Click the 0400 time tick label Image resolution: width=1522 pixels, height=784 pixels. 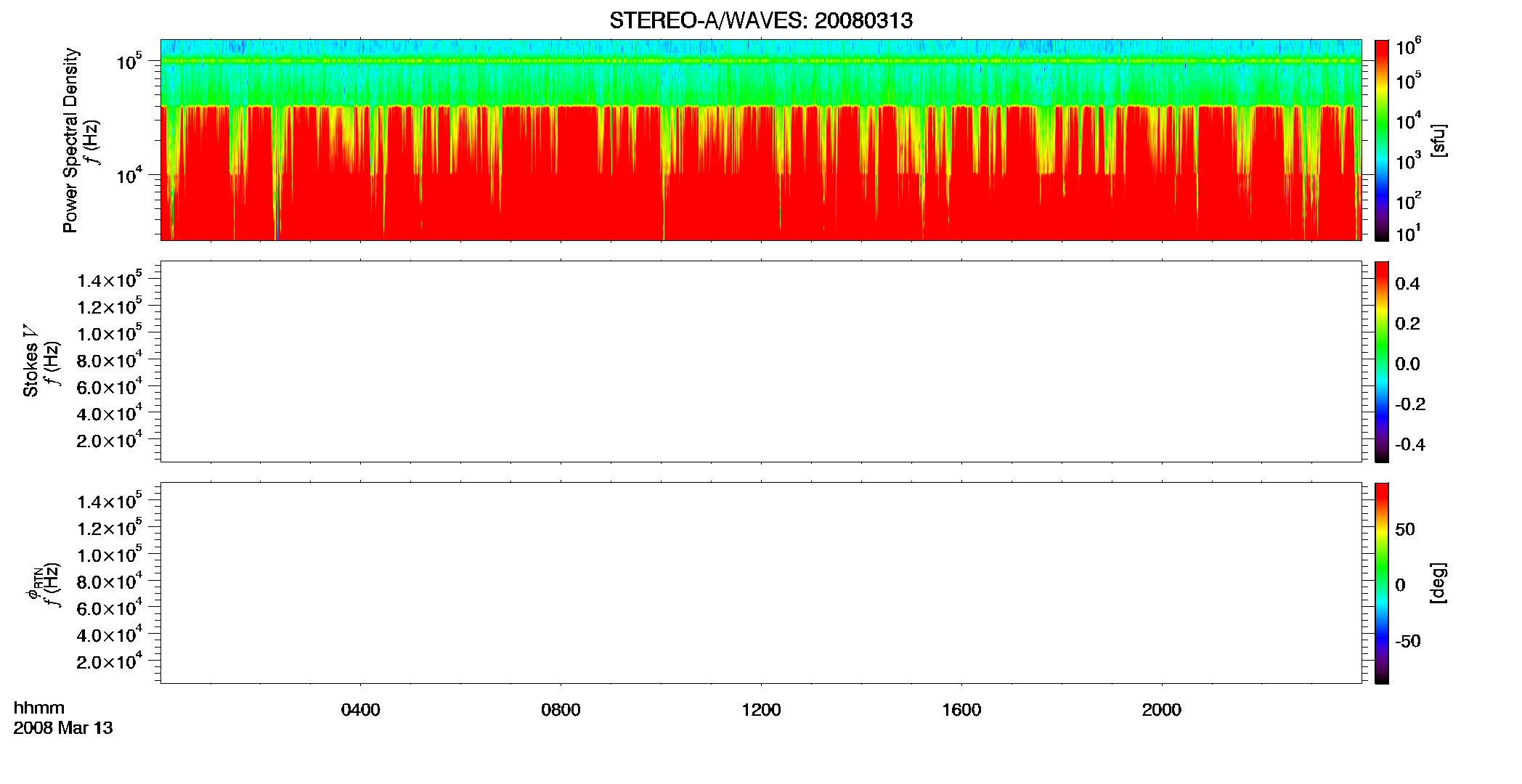pyautogui.click(x=361, y=710)
